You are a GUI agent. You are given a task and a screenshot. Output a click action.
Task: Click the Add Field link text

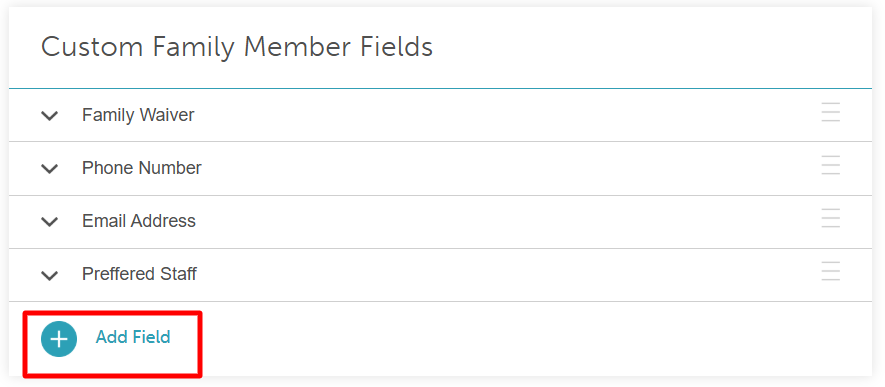[133, 337]
